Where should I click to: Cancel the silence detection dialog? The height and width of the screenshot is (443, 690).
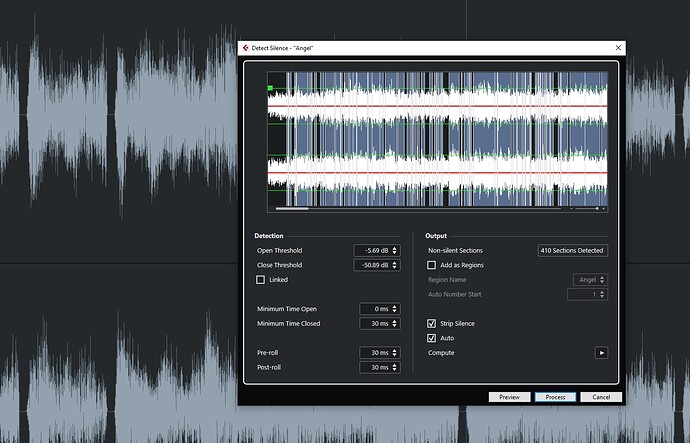[601, 397]
